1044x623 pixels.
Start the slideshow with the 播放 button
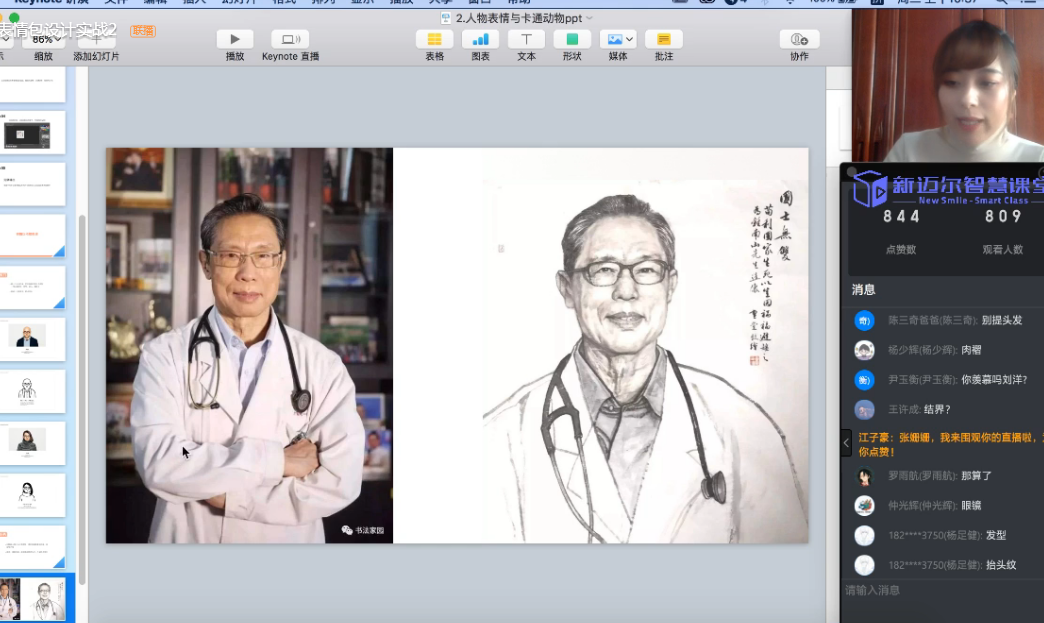[234, 39]
